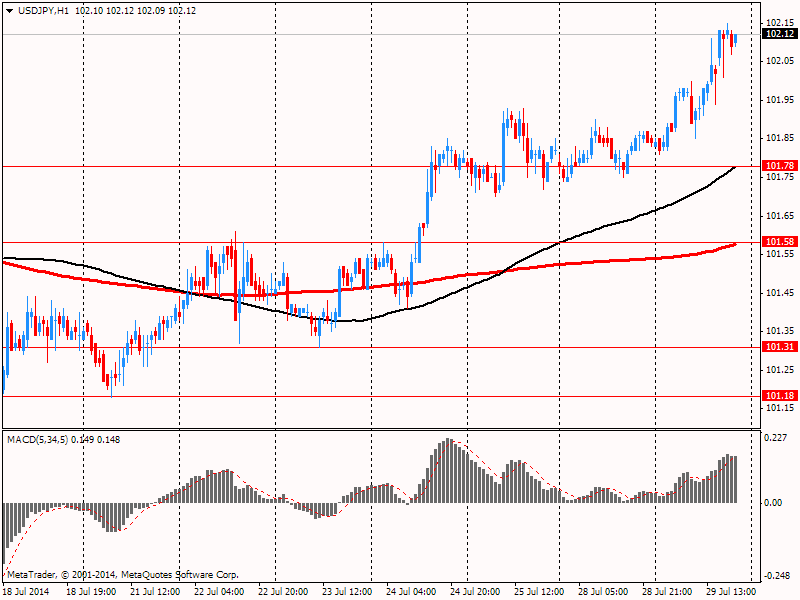Click the 22 Jul 04:00 time label
800x600 pixels.
(219, 592)
